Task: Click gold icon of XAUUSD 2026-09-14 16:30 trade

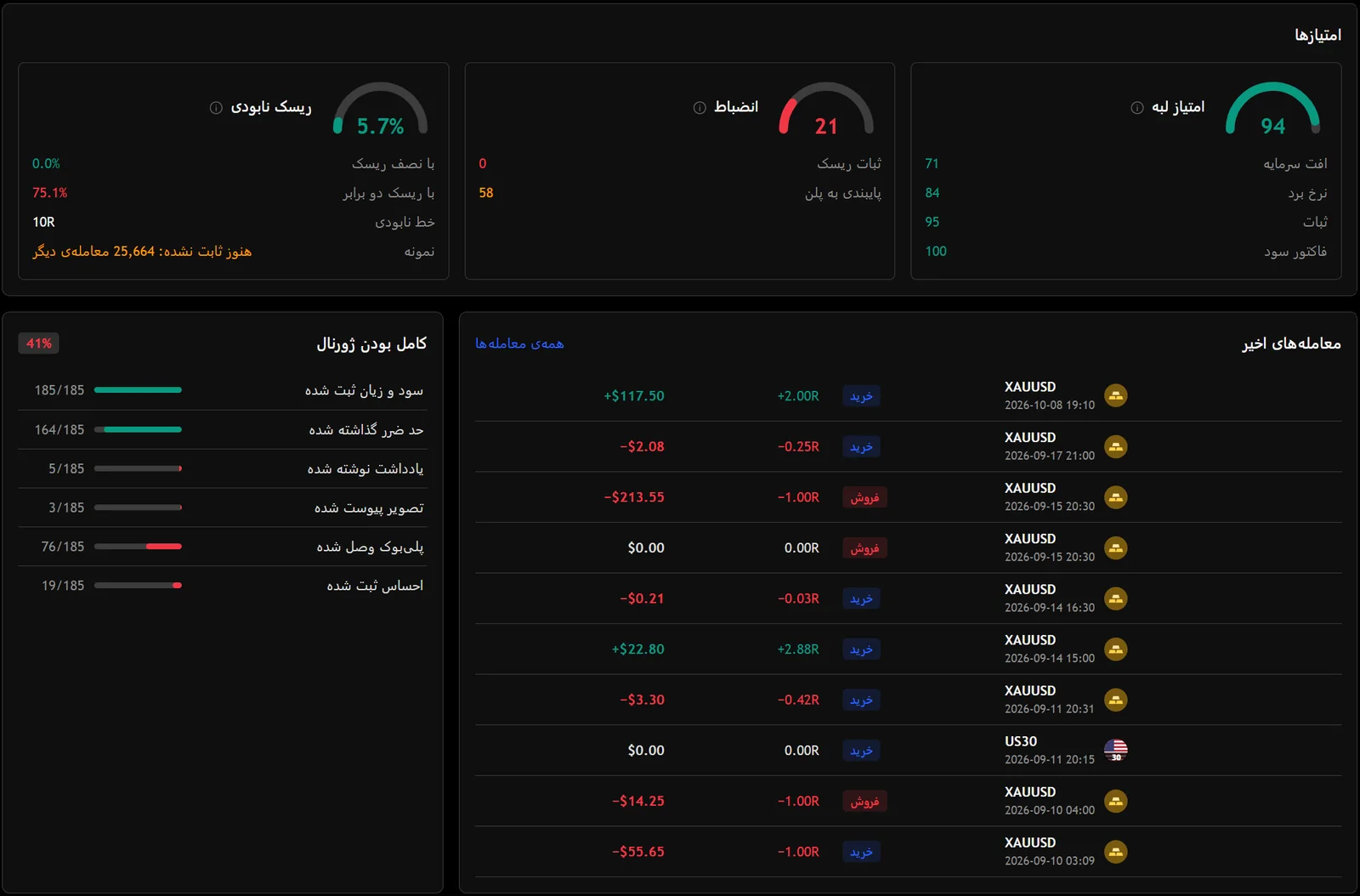Action: (x=1115, y=598)
